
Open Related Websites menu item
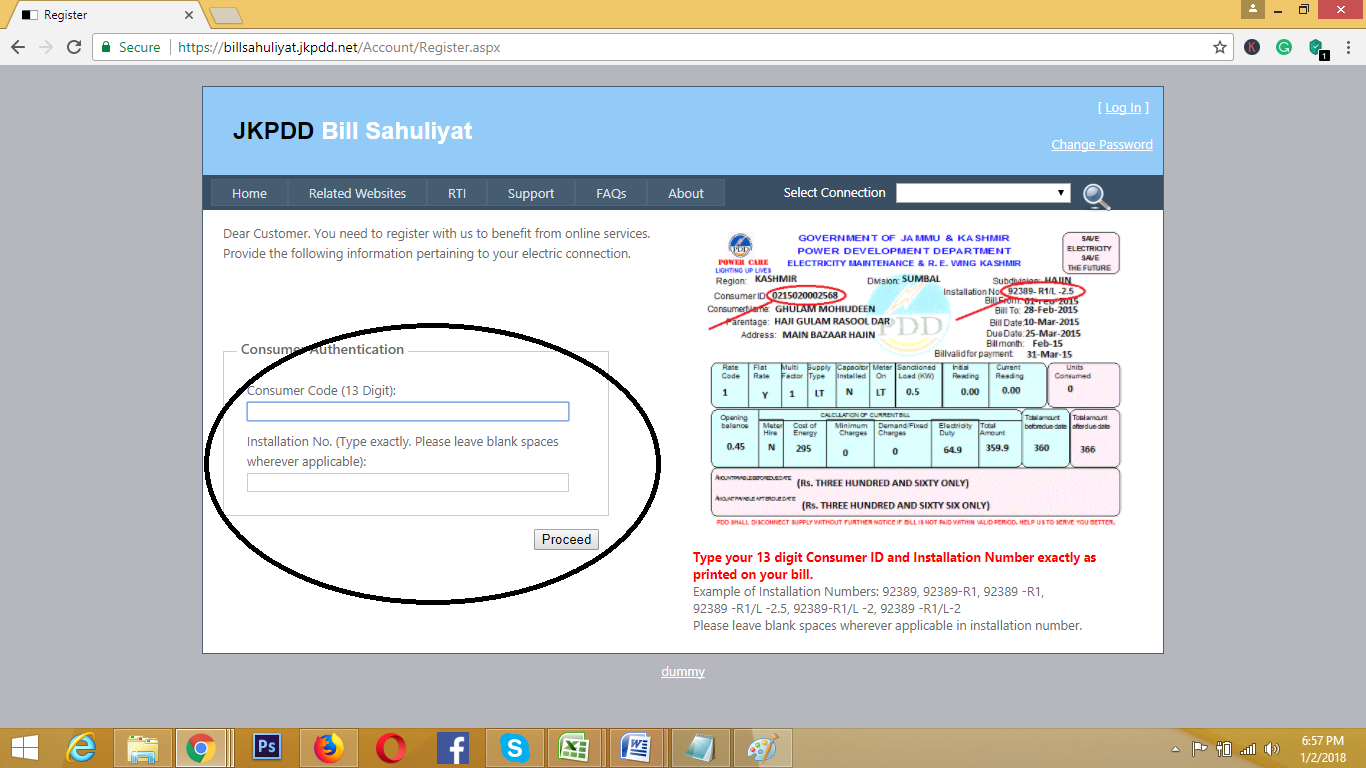point(357,194)
